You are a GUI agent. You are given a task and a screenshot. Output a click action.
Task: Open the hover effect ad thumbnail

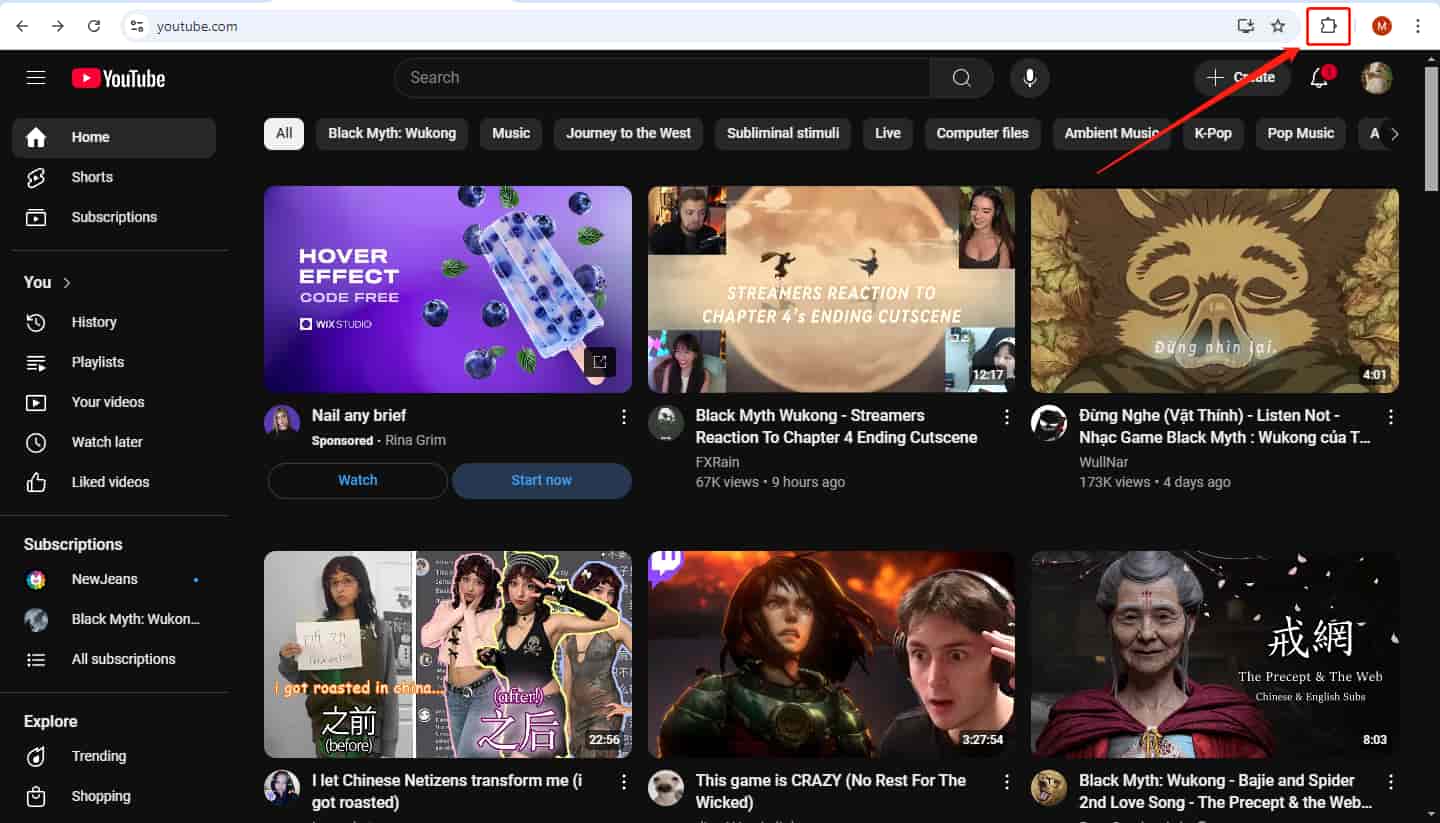coord(448,289)
